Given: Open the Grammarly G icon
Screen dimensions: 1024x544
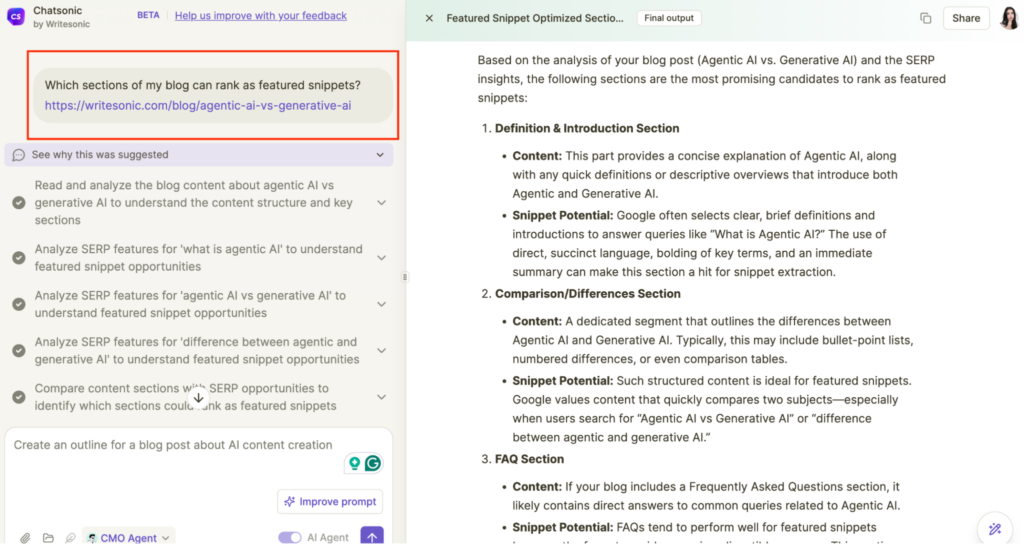Looking at the screenshot, I should click(x=373, y=463).
